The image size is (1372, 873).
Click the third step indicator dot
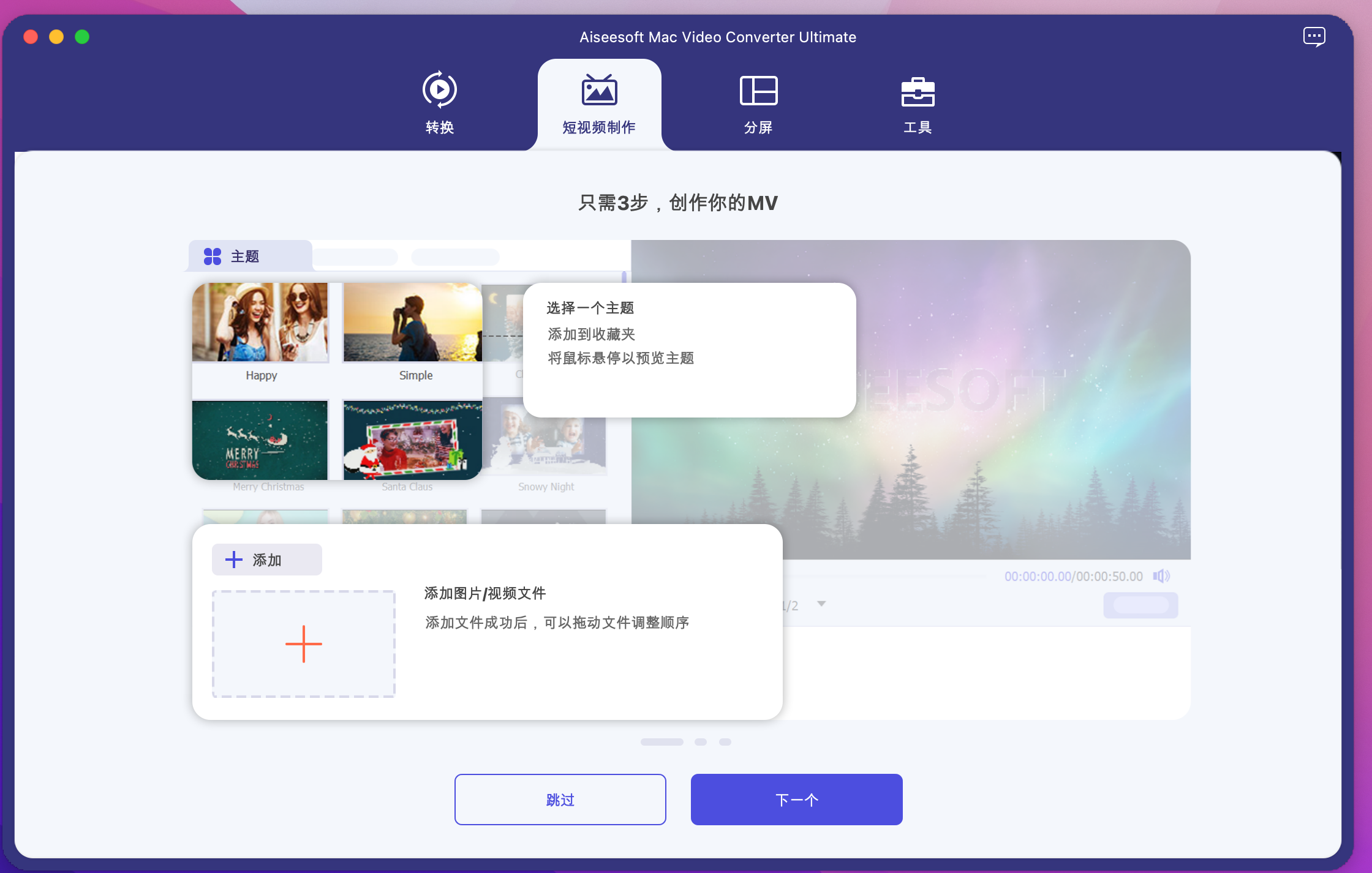pos(725,742)
